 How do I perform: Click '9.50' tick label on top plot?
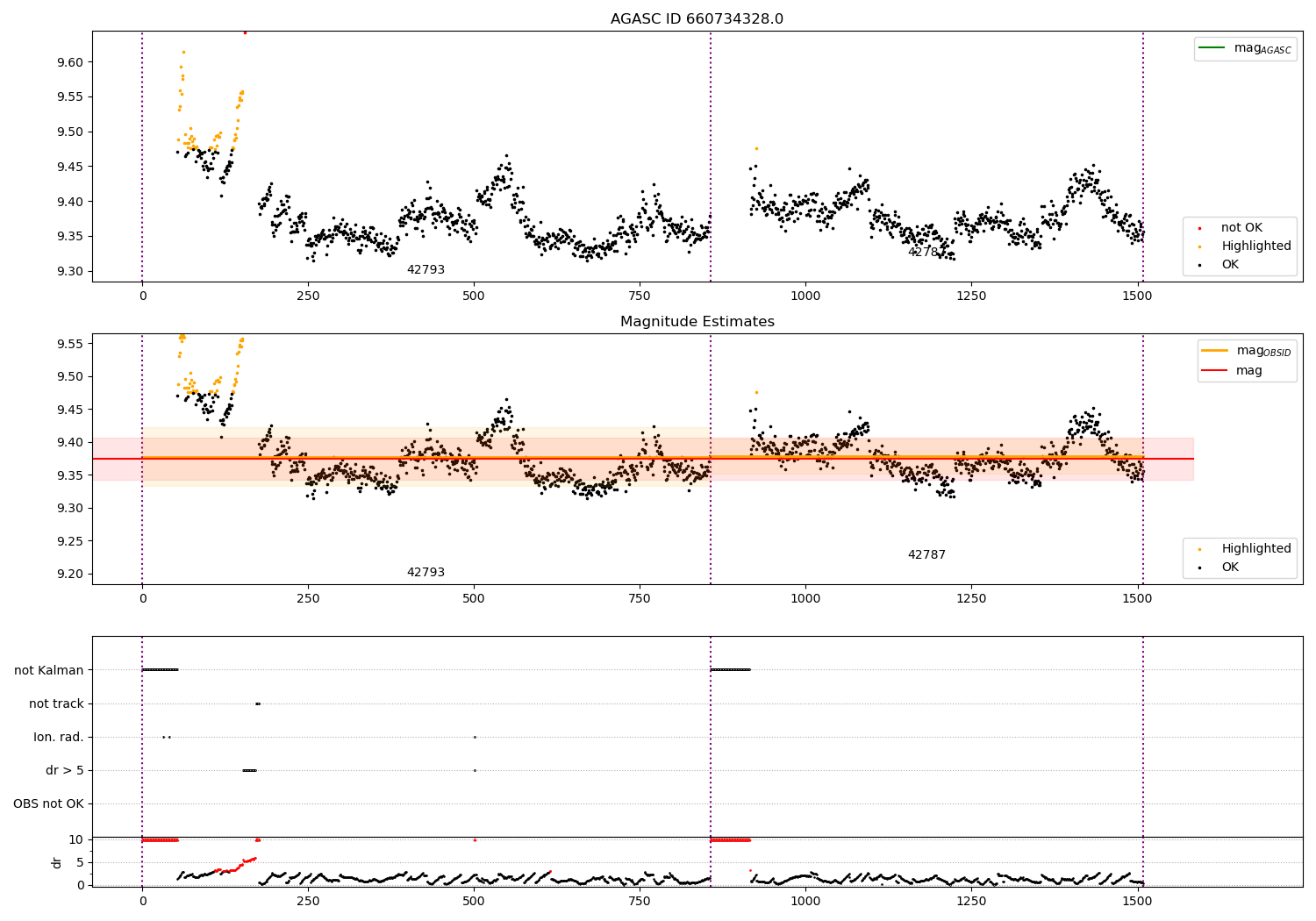(69, 132)
